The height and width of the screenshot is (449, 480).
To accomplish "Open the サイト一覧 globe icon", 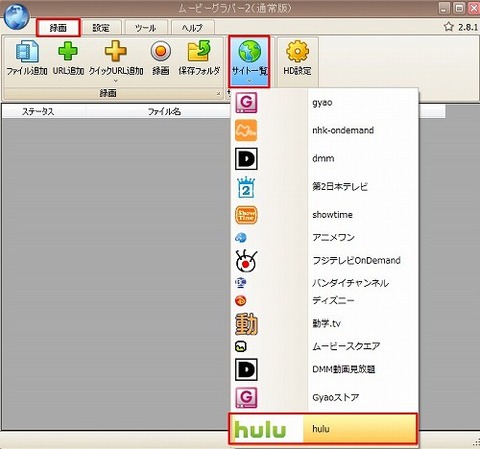I will click(x=250, y=51).
